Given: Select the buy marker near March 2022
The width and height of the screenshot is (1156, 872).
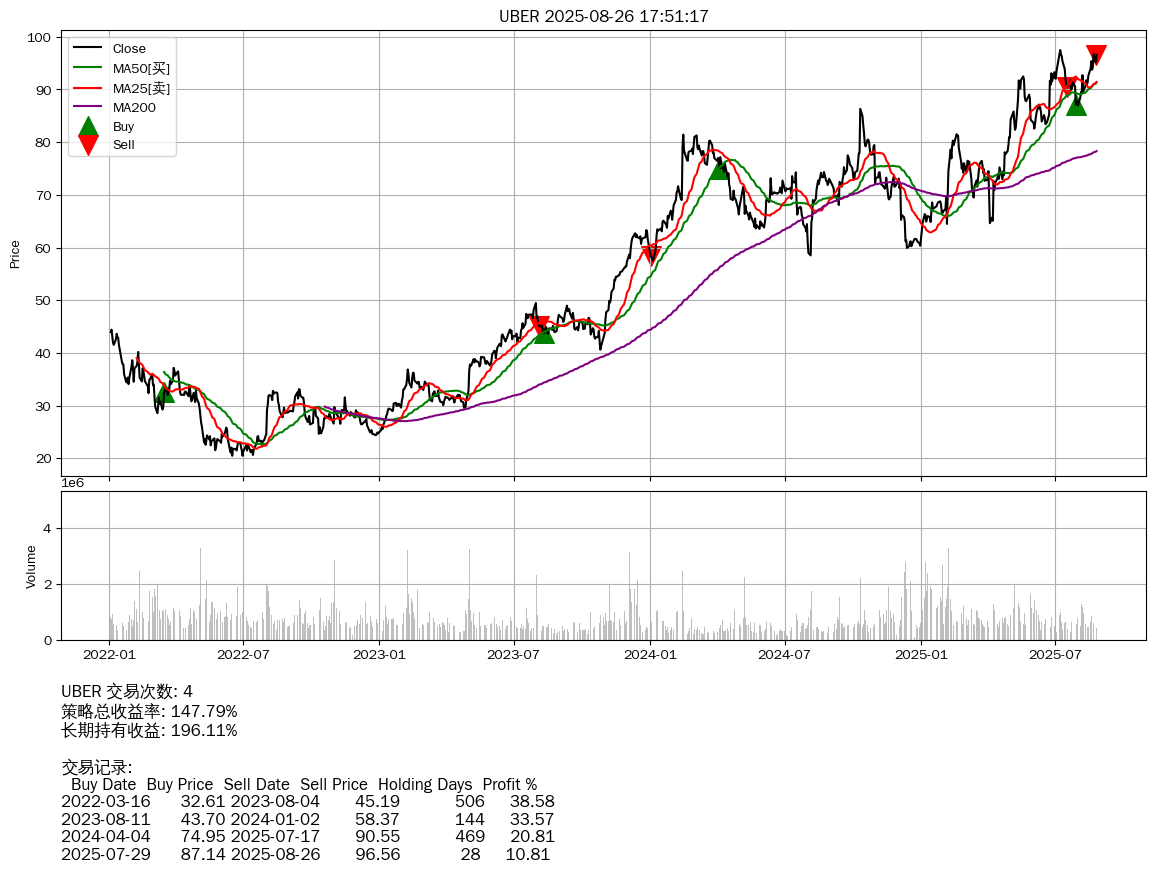Looking at the screenshot, I should tap(164, 393).
